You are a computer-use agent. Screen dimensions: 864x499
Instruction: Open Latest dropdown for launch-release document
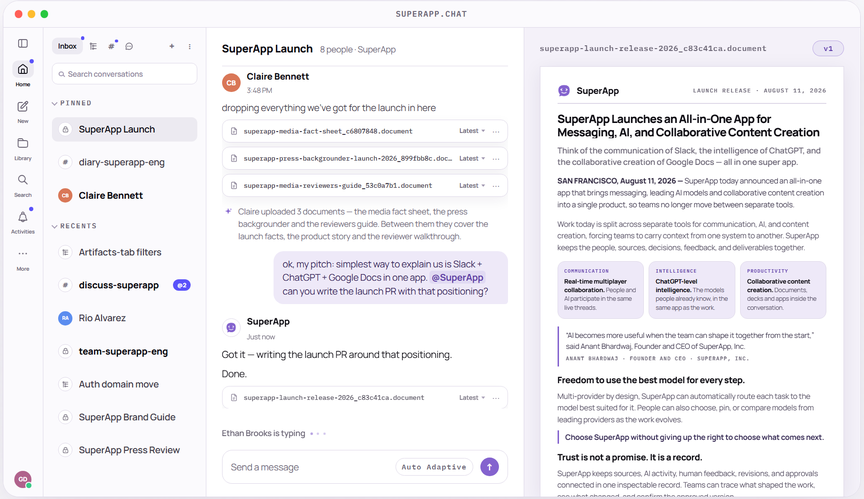(472, 398)
